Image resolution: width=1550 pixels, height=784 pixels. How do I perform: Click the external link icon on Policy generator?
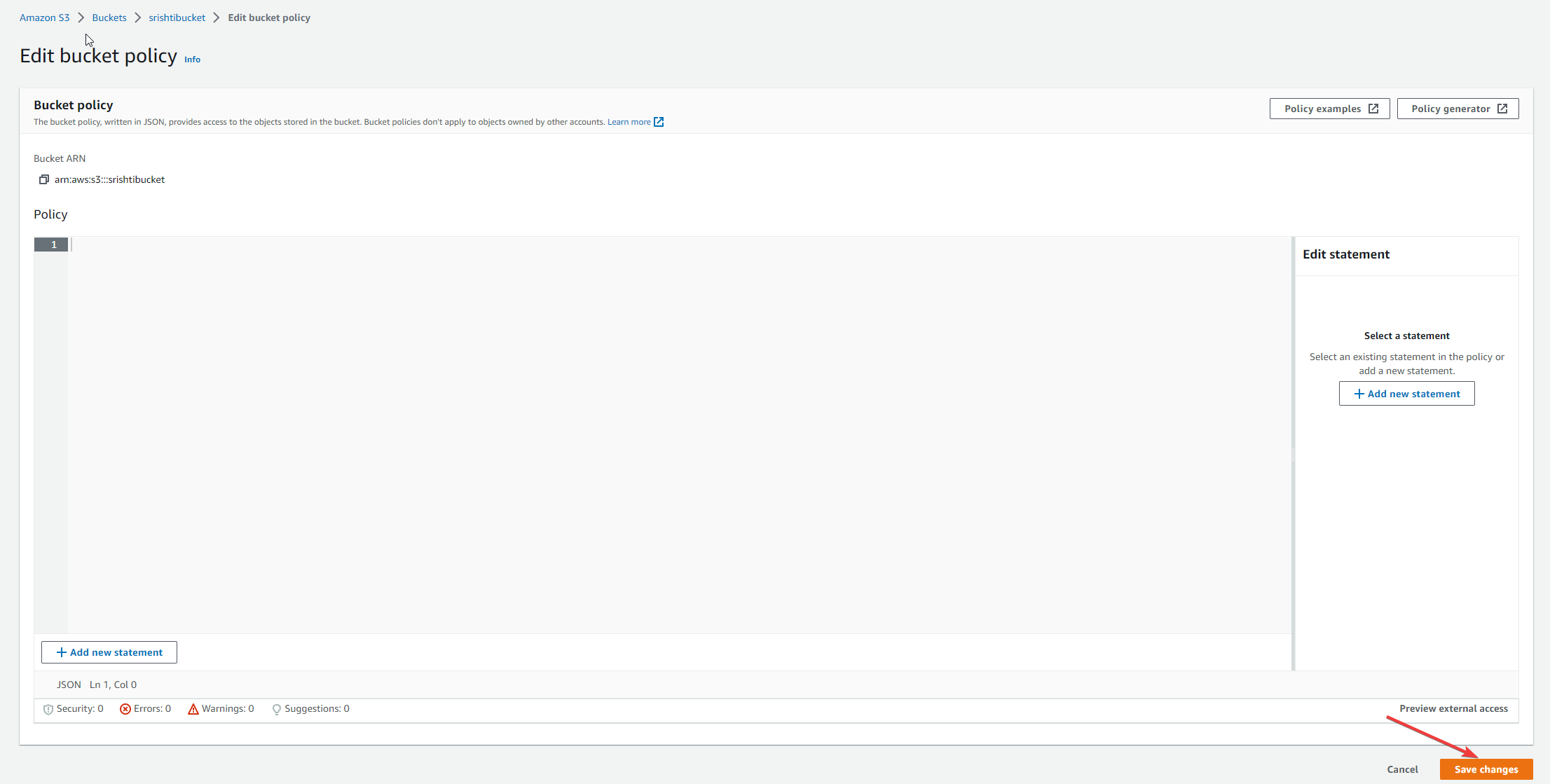tap(1502, 109)
